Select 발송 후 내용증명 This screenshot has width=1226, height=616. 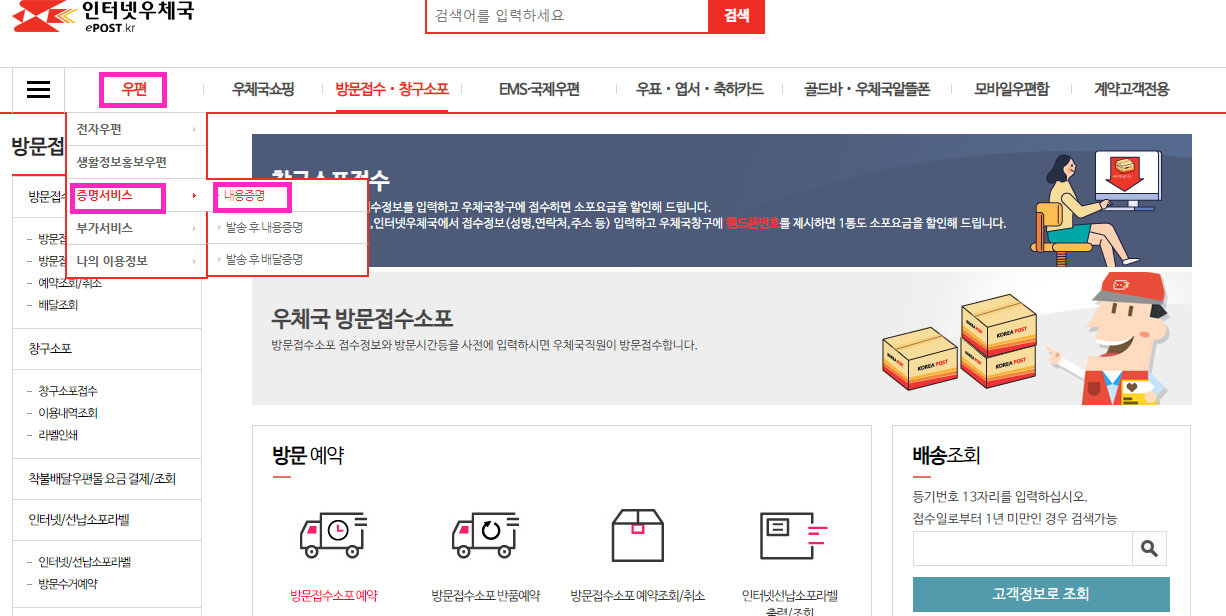264,227
